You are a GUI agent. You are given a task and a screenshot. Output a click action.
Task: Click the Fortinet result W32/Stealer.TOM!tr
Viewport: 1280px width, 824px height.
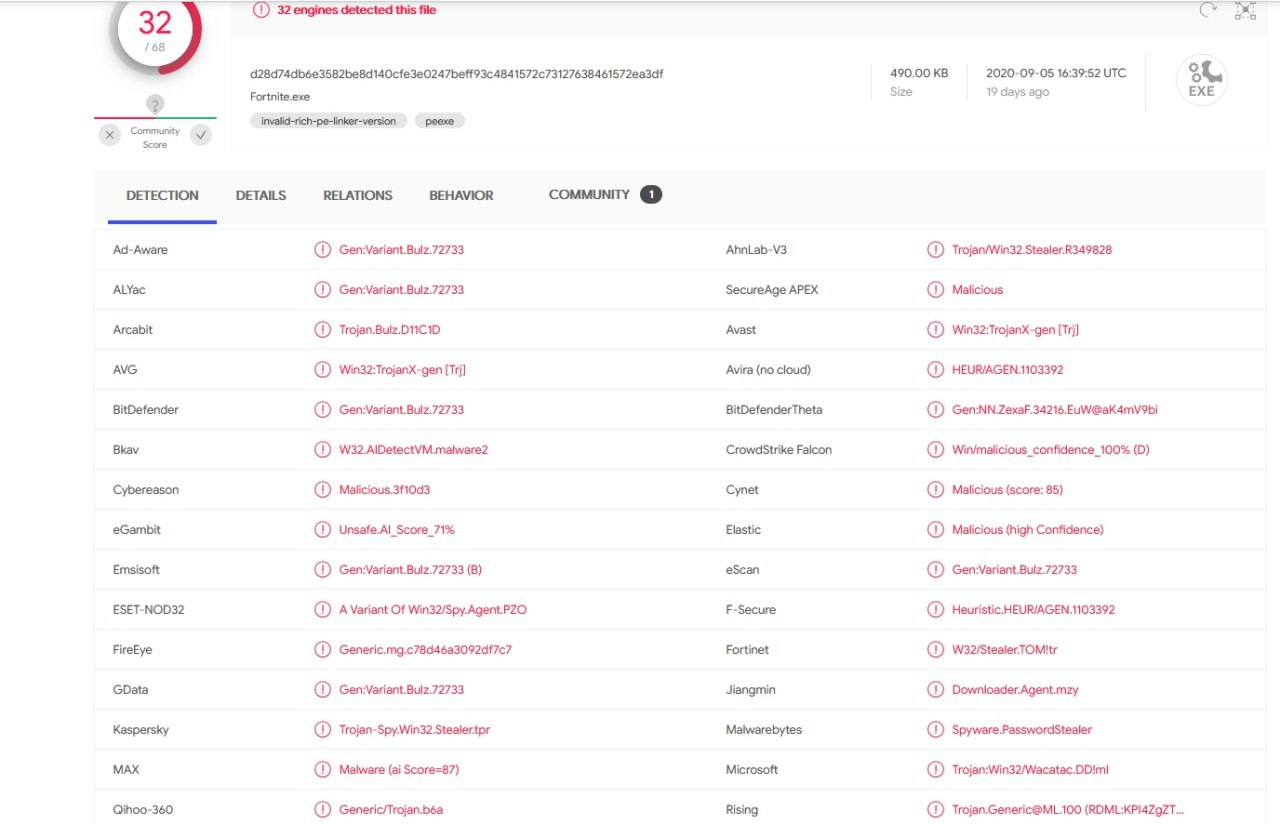pos(1005,650)
